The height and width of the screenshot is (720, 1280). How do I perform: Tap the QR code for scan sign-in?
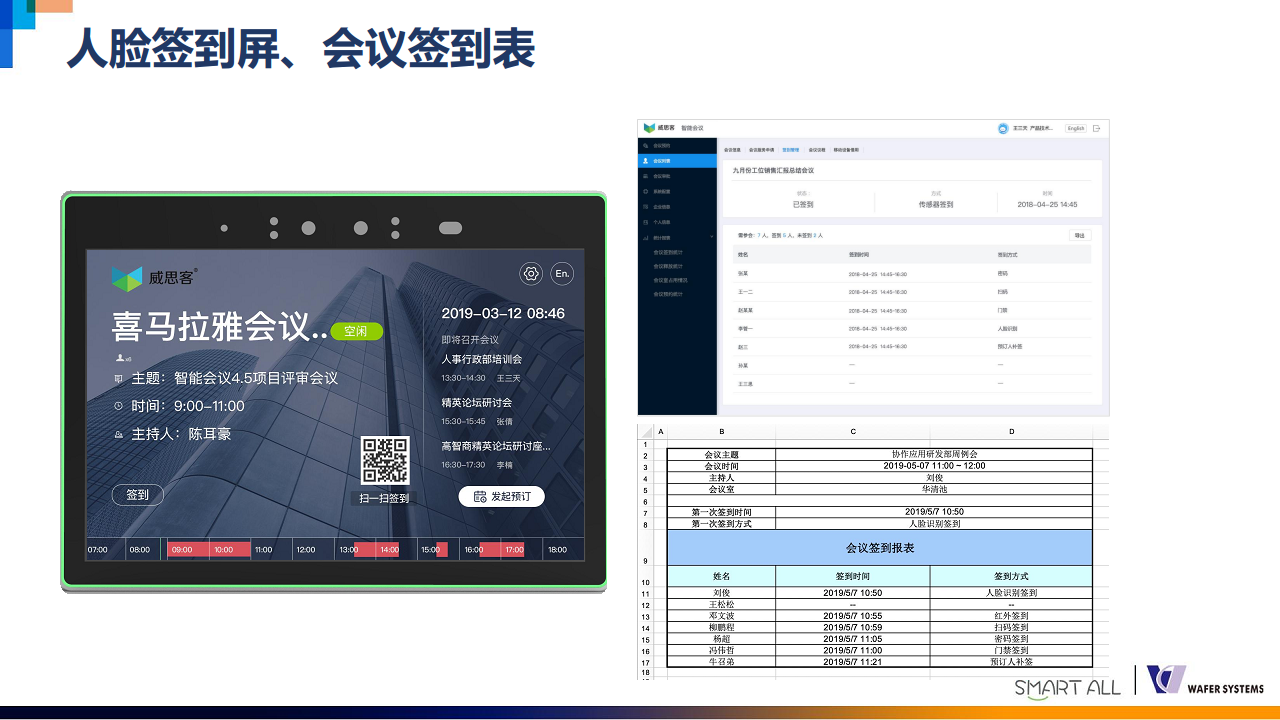coord(385,461)
